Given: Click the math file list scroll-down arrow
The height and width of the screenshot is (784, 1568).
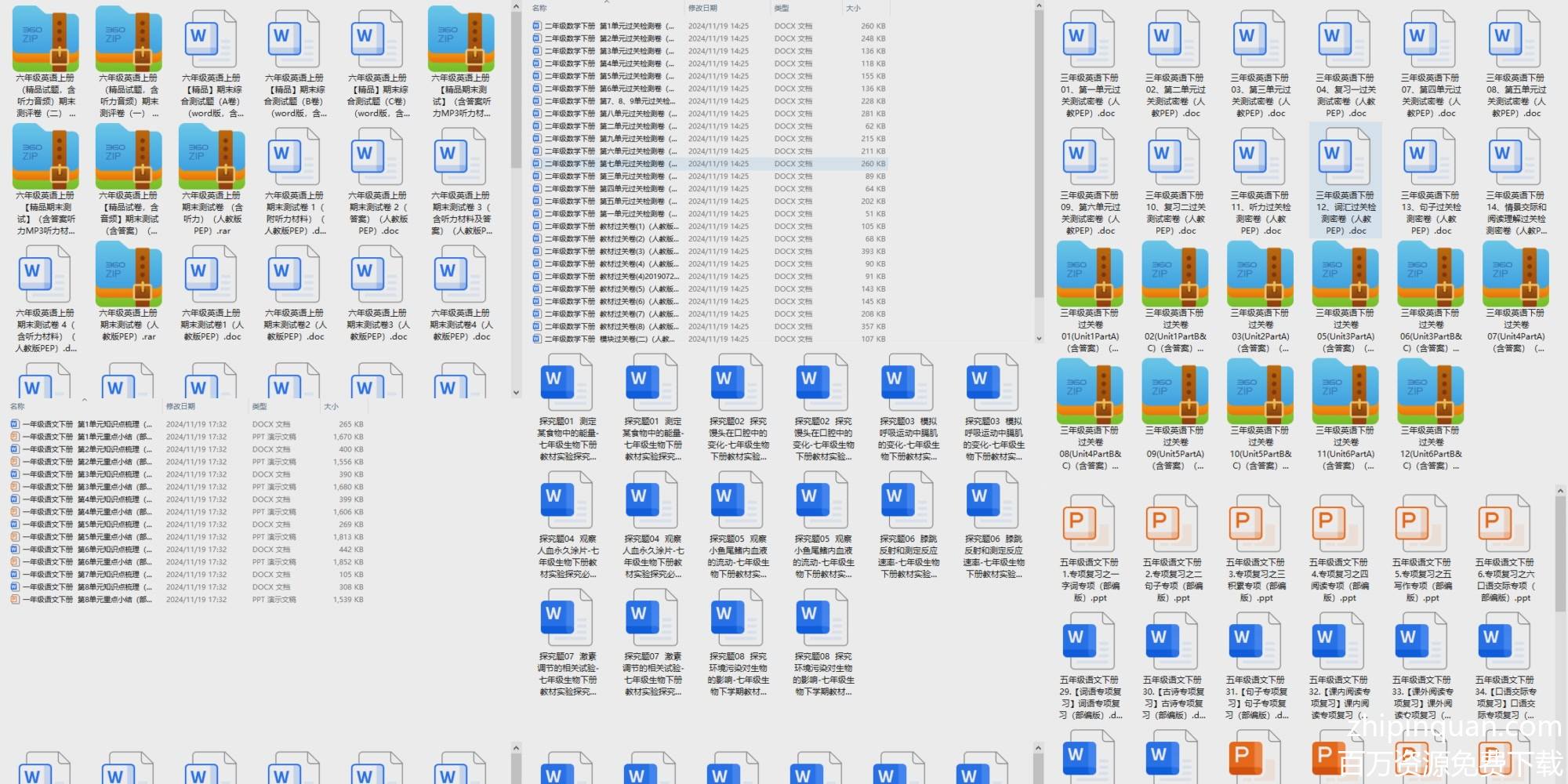Looking at the screenshot, I should coord(1039,339).
